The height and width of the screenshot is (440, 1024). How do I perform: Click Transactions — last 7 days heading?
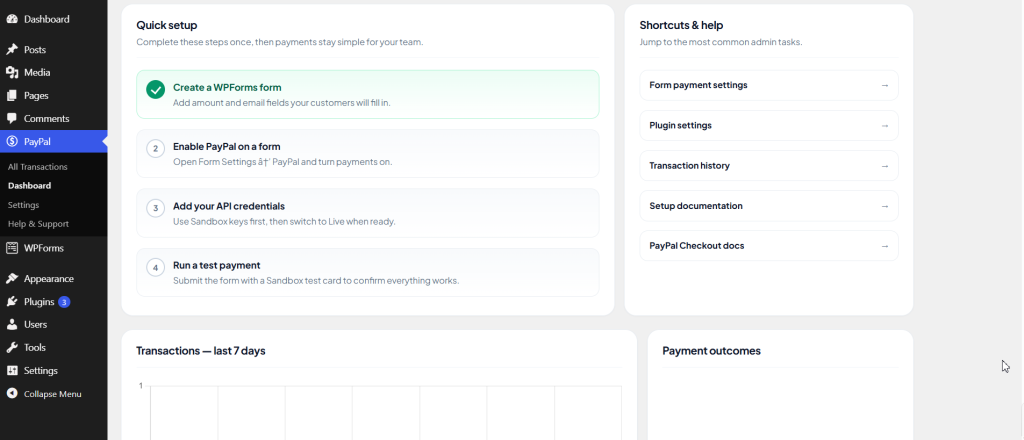pos(200,351)
